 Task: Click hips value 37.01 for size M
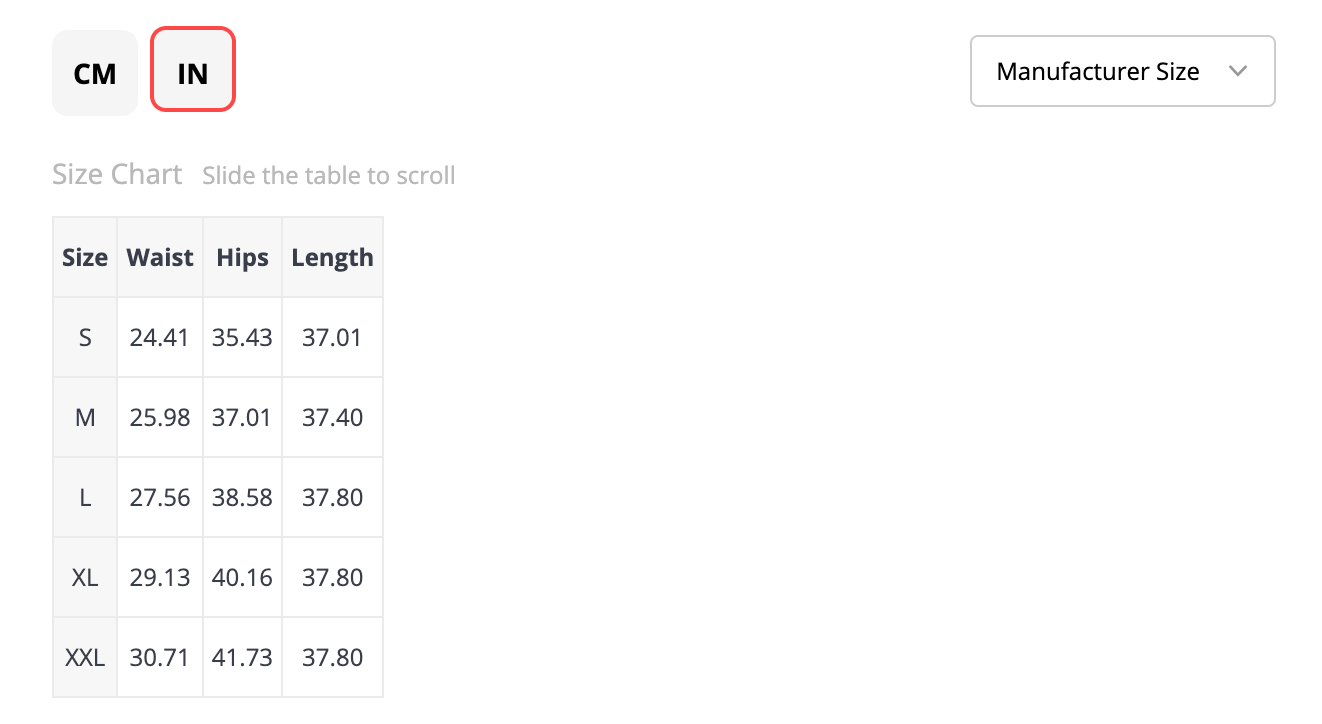click(x=242, y=417)
